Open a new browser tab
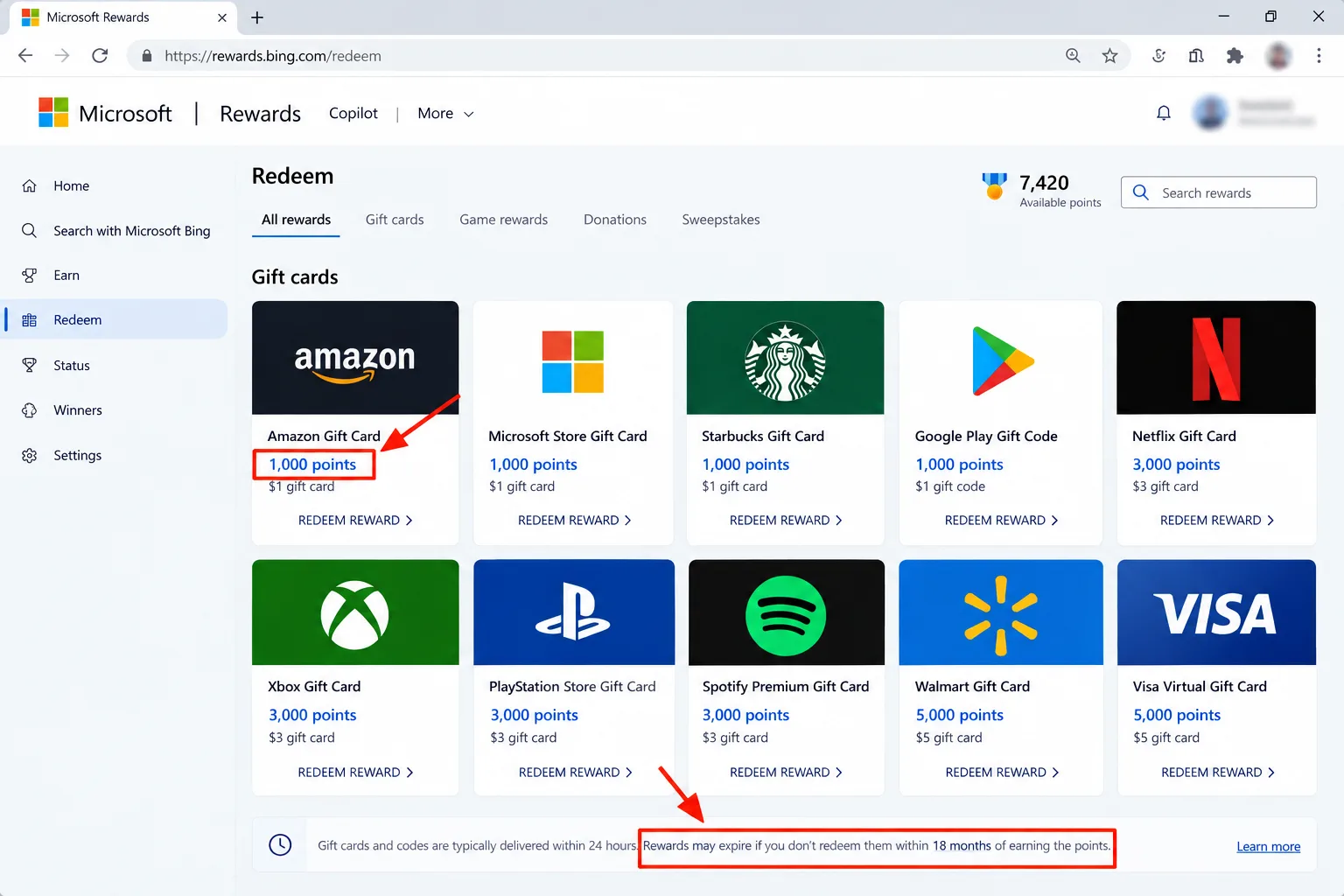This screenshot has width=1344, height=896. pos(257,17)
